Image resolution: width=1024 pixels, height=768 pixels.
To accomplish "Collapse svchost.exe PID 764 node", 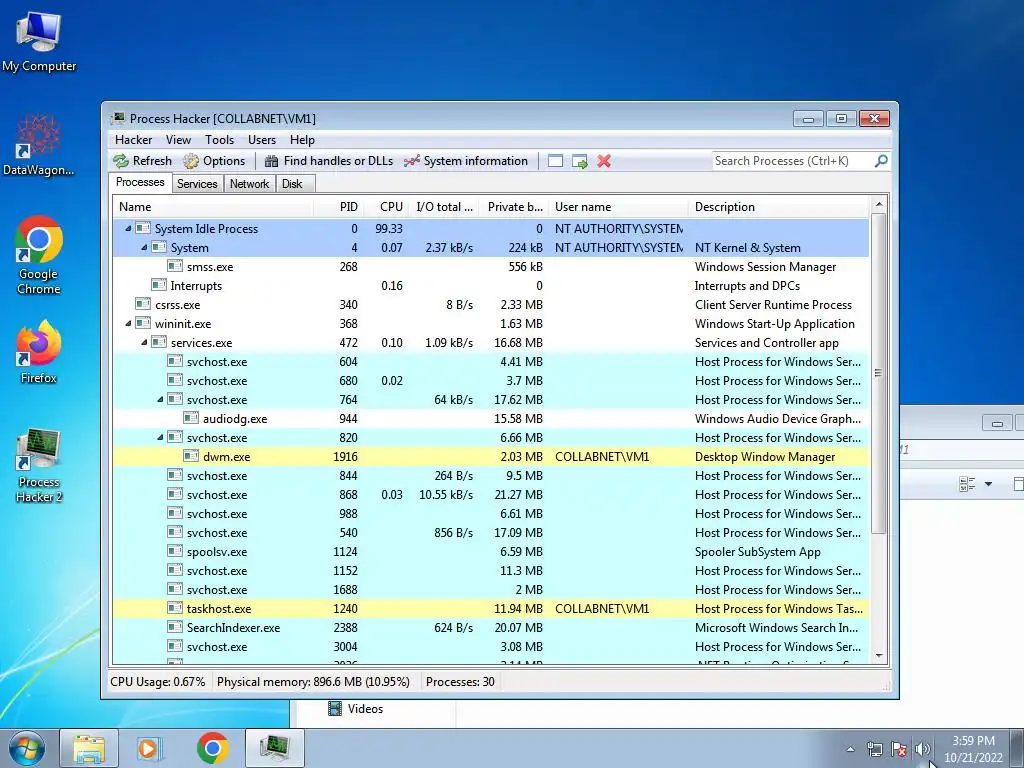I will pyautogui.click(x=161, y=399).
